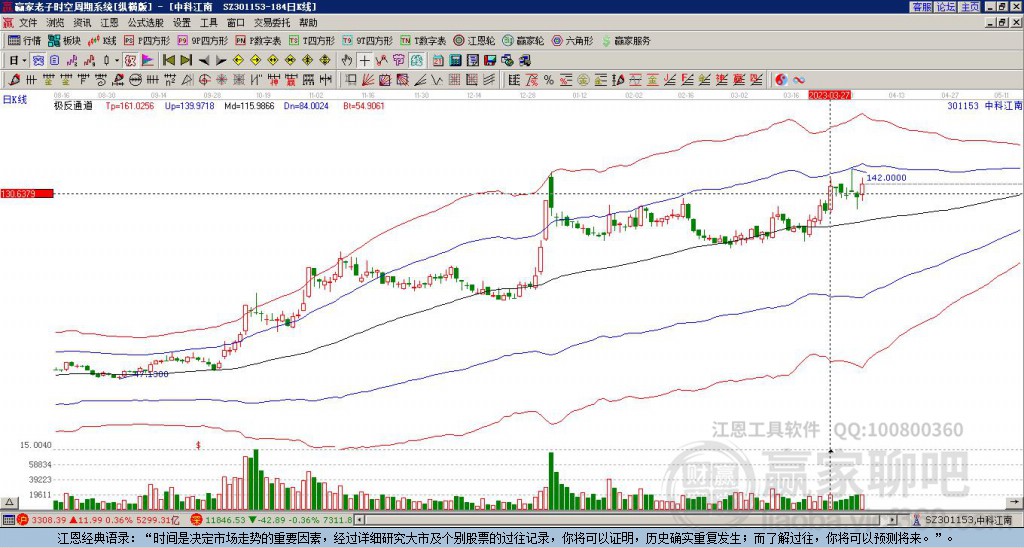
Task: Click the Dn=84.0024 indicator value
Action: 306,105
